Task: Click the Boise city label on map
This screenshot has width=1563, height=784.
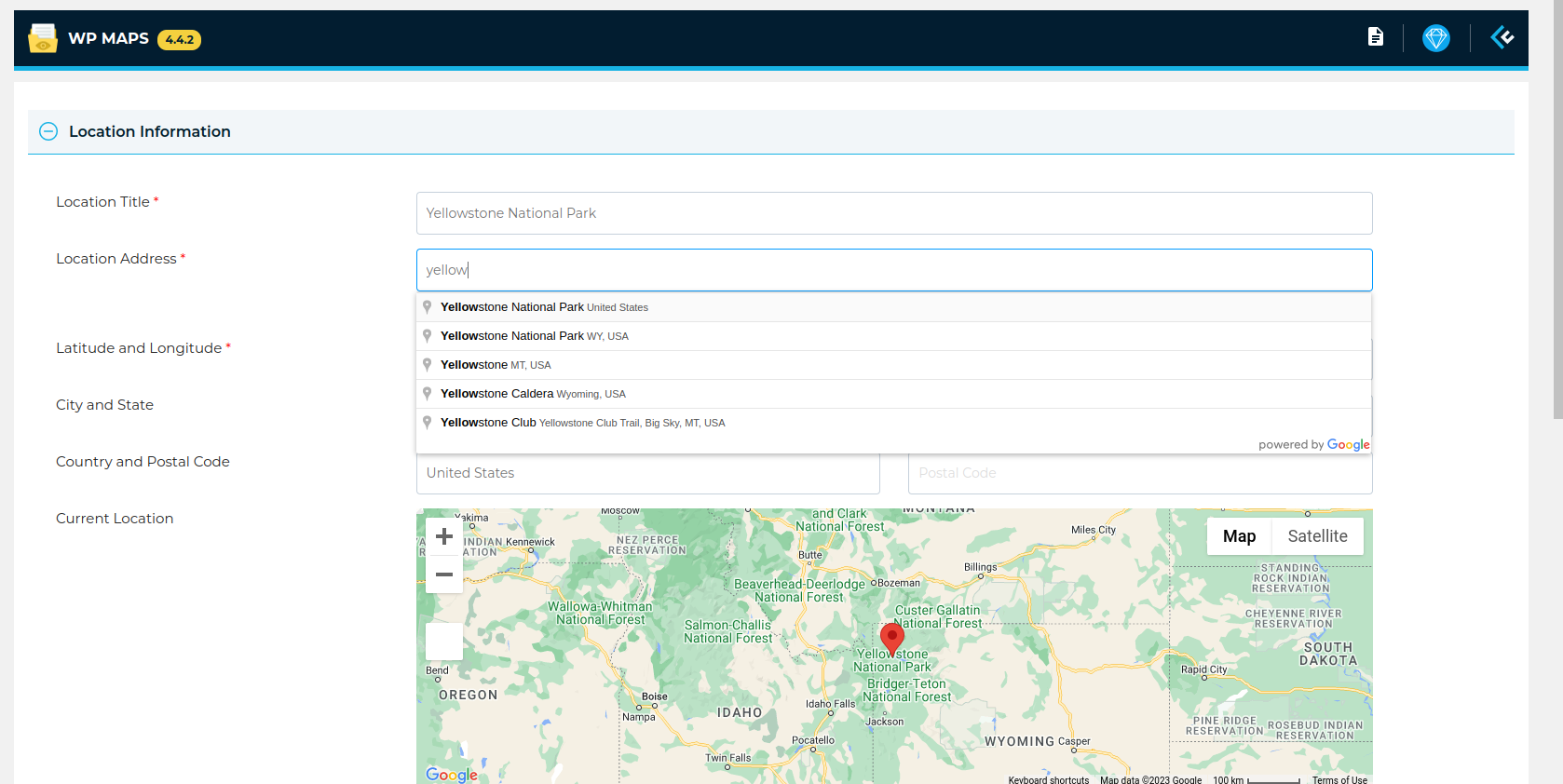Action: (655, 696)
